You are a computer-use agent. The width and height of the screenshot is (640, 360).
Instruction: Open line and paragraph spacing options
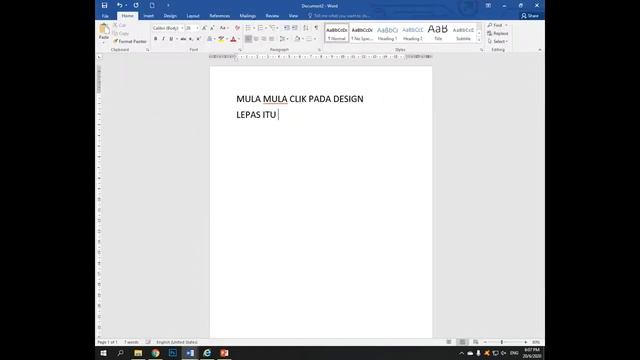(x=284, y=39)
